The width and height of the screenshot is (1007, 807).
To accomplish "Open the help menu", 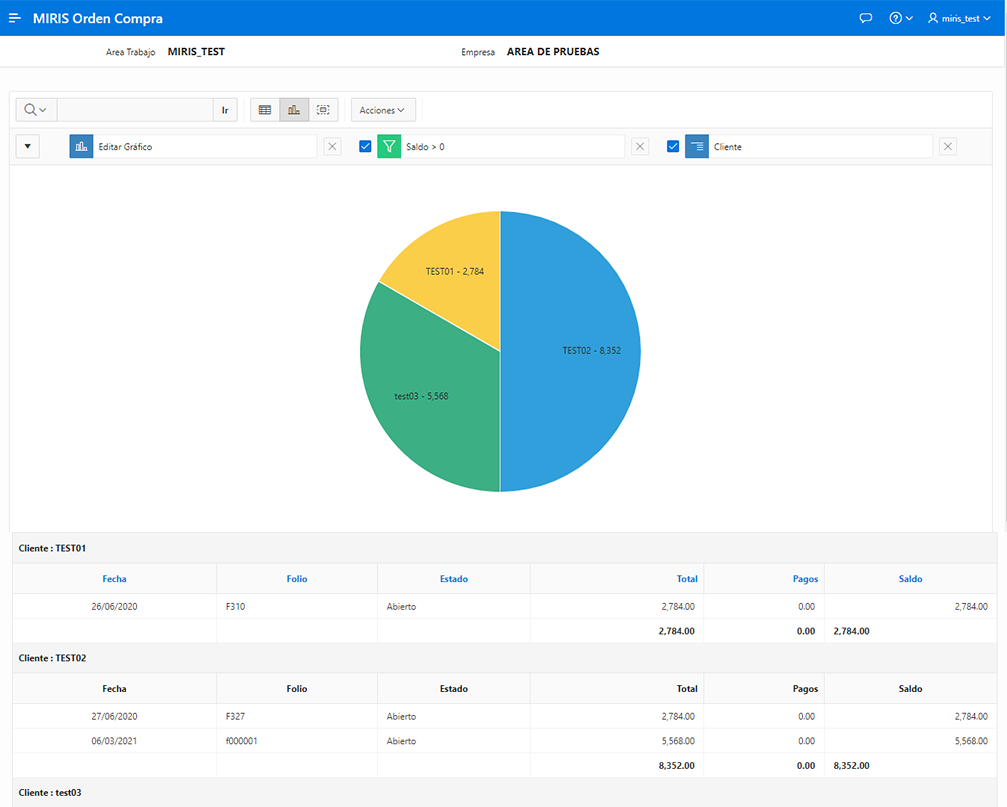I will click(901, 18).
